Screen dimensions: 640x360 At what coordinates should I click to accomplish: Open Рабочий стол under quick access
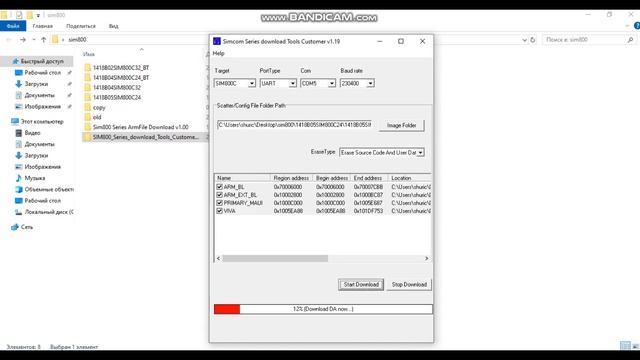point(42,73)
